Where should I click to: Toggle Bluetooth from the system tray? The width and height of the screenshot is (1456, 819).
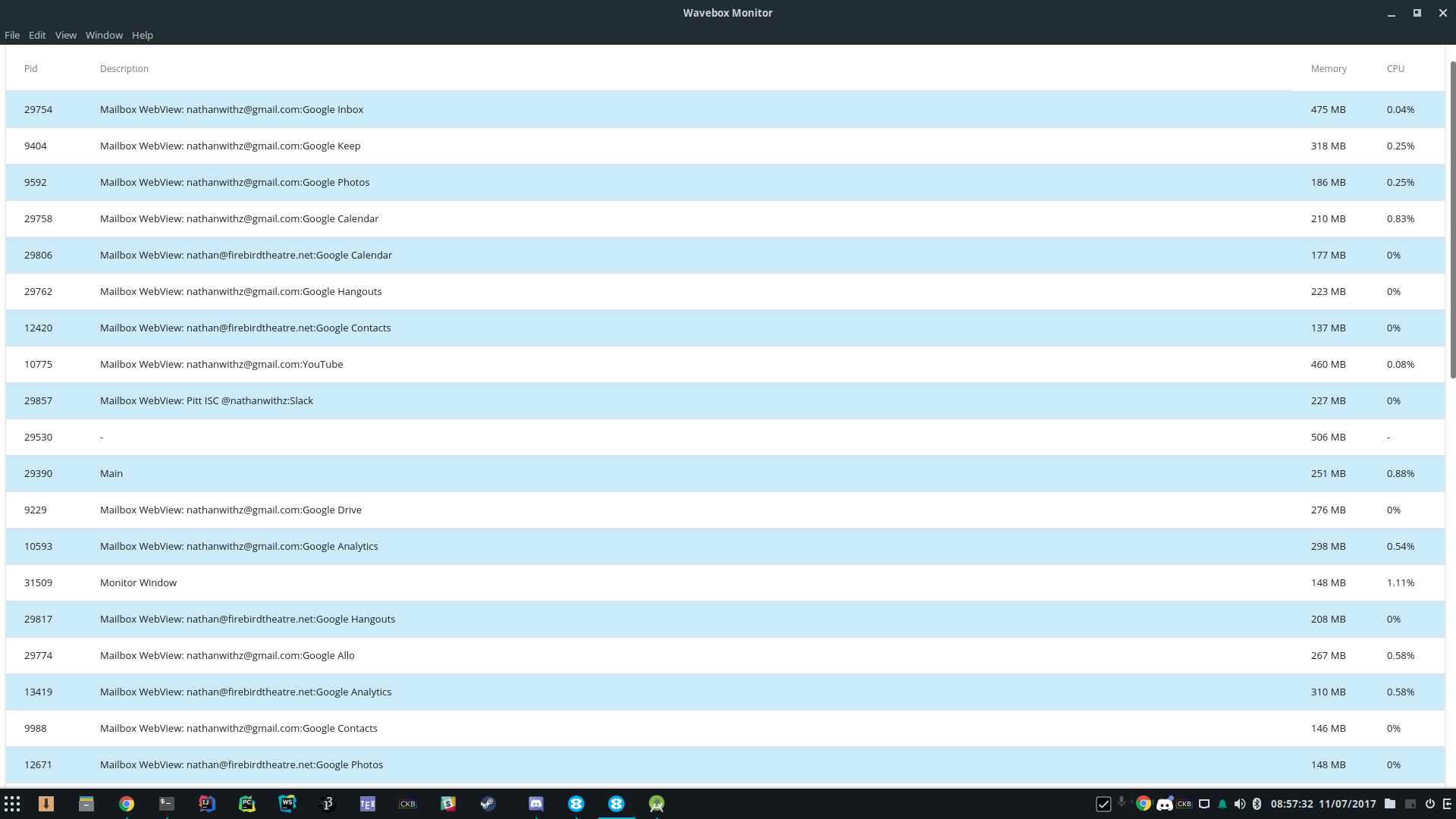[x=1258, y=804]
